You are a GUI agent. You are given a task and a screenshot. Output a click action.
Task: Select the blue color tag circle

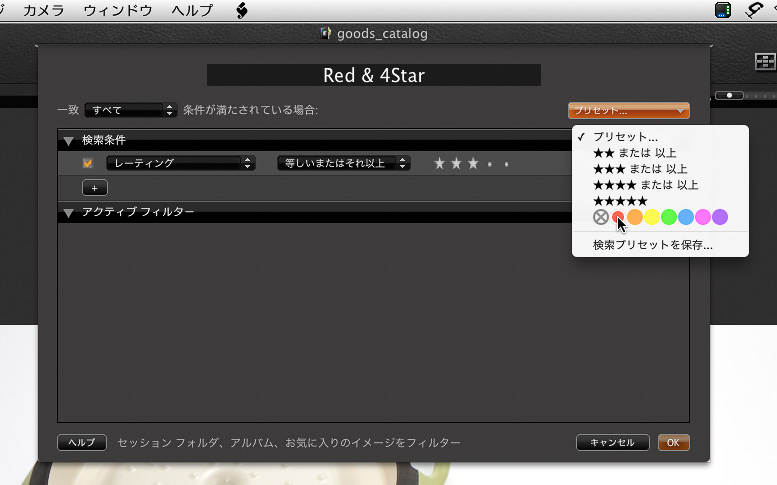coord(686,217)
